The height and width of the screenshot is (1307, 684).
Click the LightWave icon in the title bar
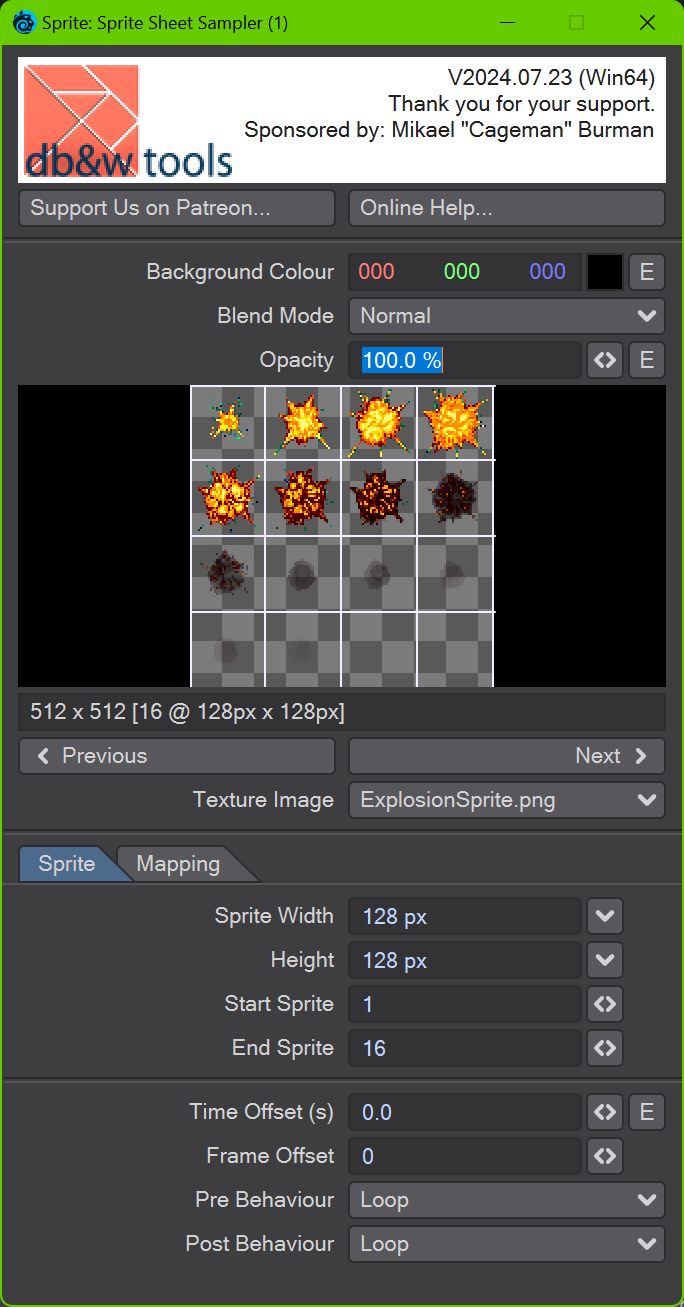23,22
